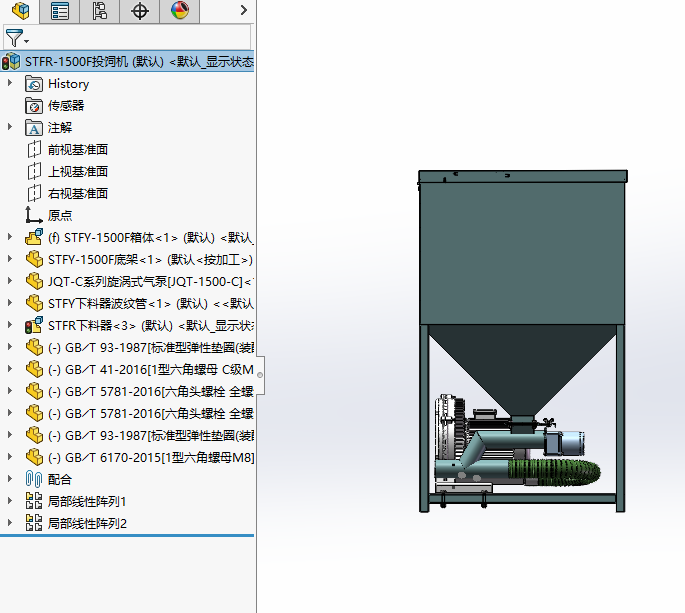The width and height of the screenshot is (685, 613).
Task: Select the 上视基准面 top plane
Action: click(x=78, y=171)
